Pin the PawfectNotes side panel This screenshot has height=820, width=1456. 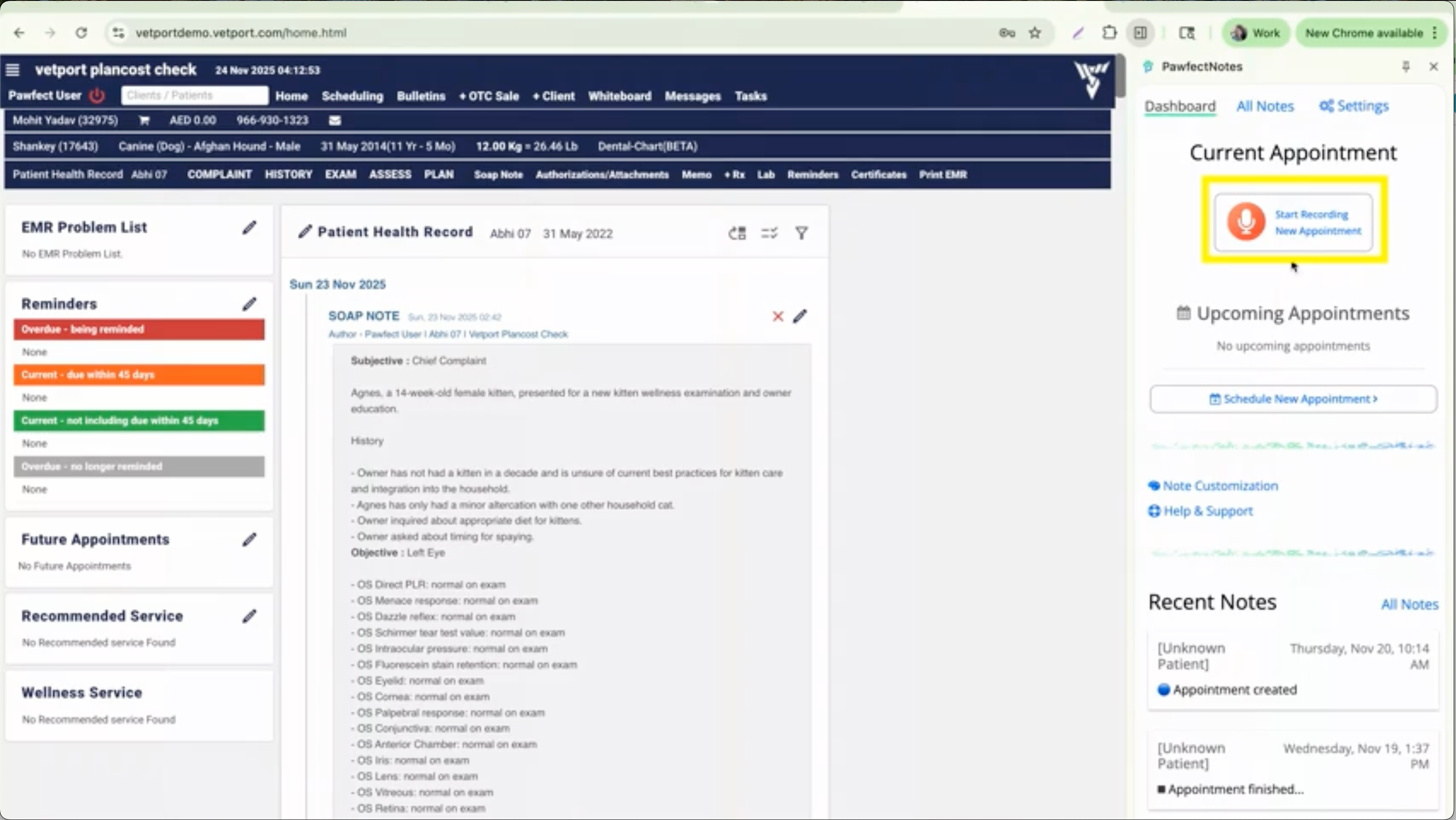point(1406,67)
